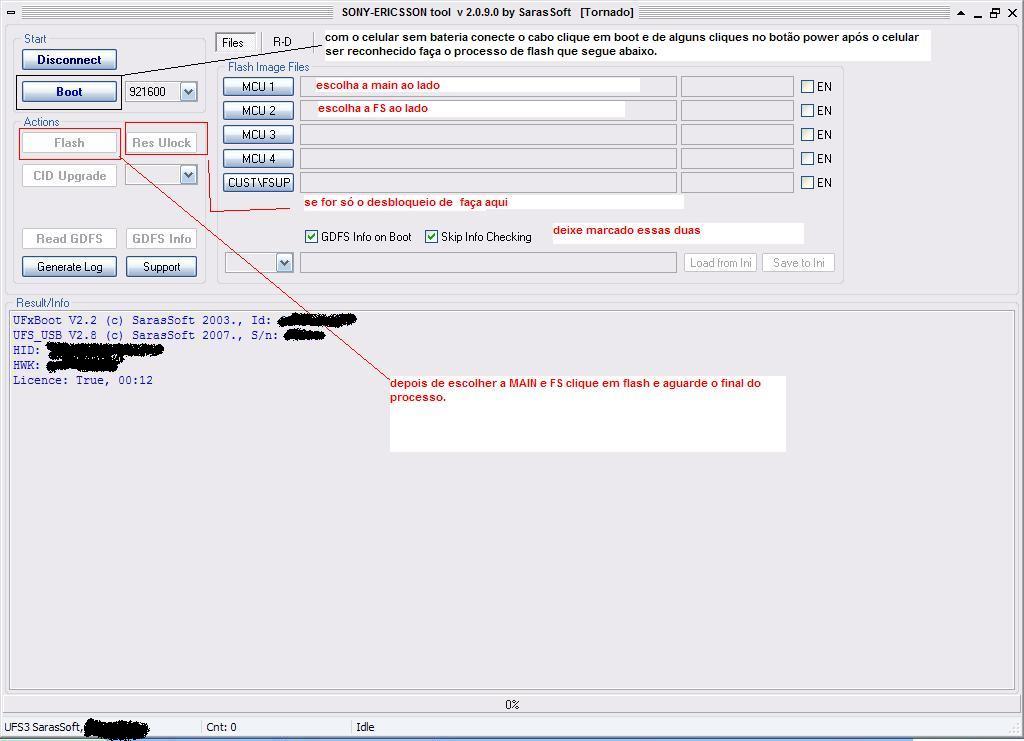Image resolution: width=1024 pixels, height=741 pixels.
Task: Click the Boot button
Action: click(69, 91)
